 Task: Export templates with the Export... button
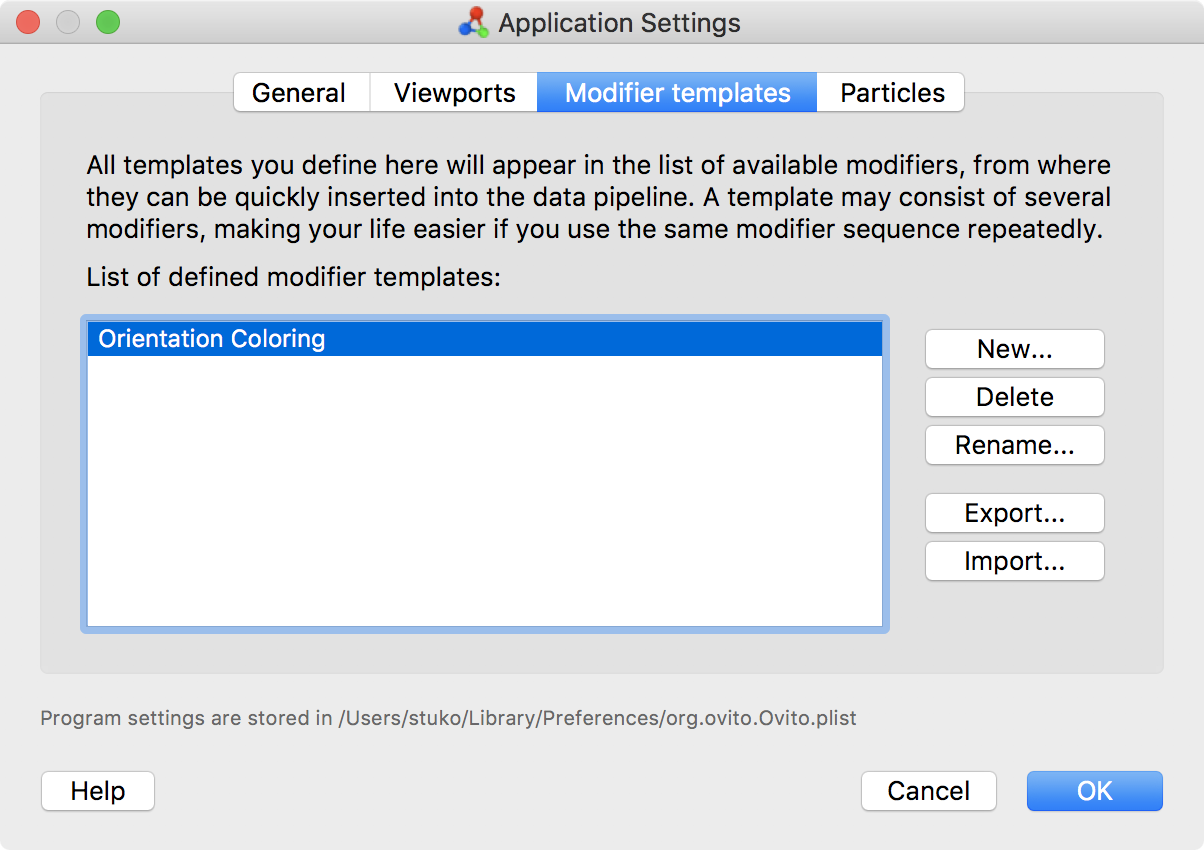pos(1014,513)
